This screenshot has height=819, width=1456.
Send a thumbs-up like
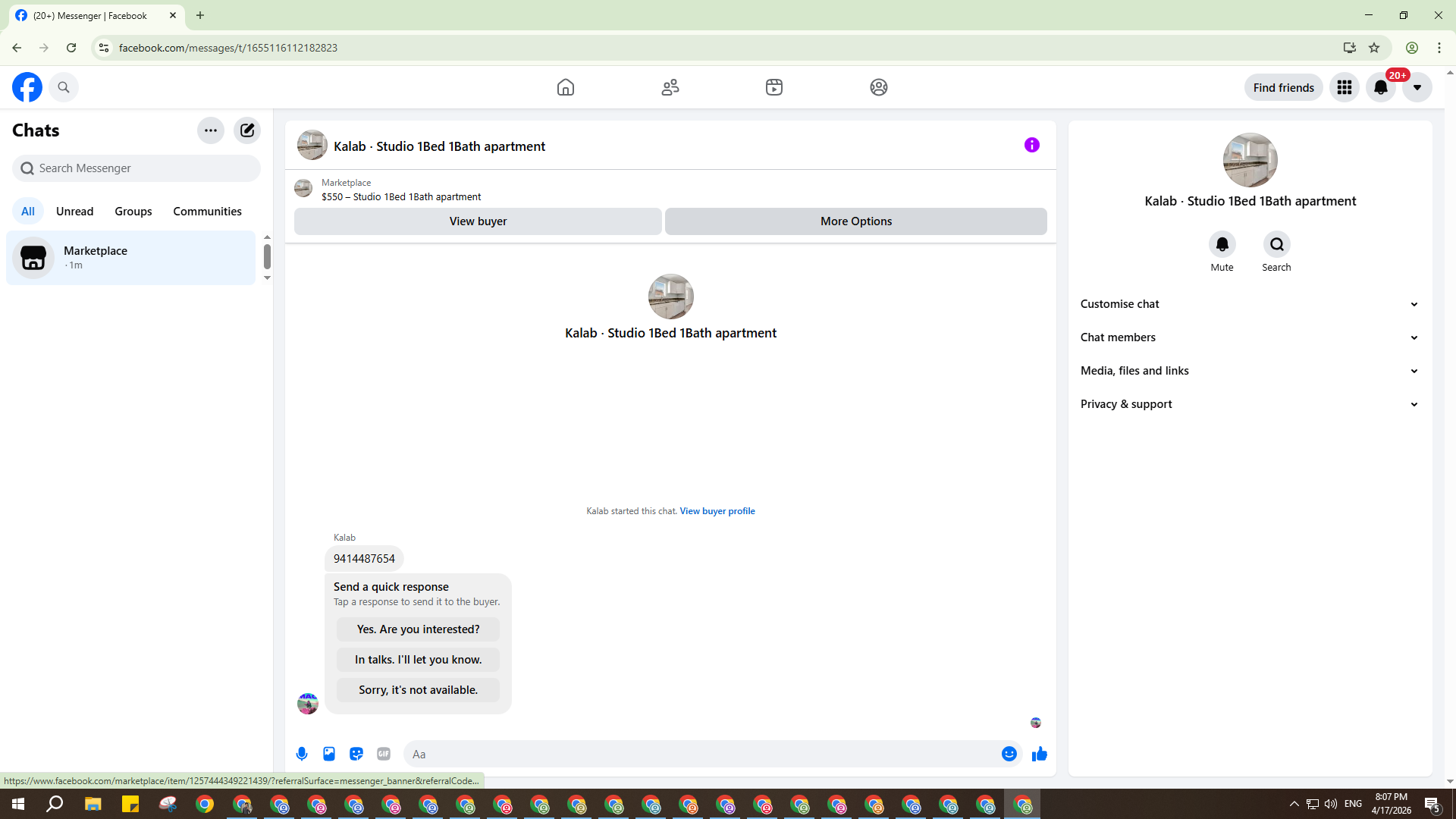pos(1039,754)
